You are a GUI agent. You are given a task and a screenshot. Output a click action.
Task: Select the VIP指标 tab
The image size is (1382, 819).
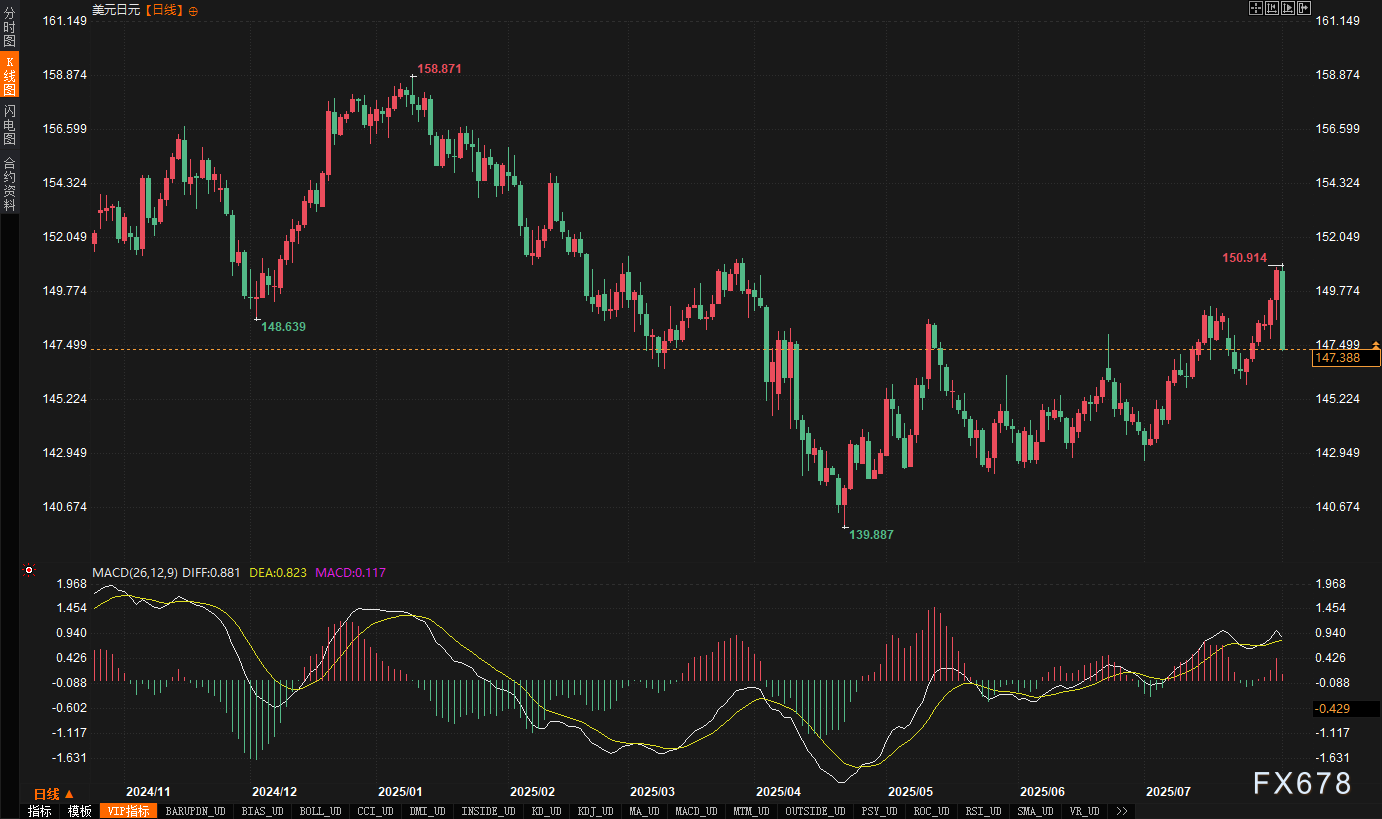click(128, 811)
